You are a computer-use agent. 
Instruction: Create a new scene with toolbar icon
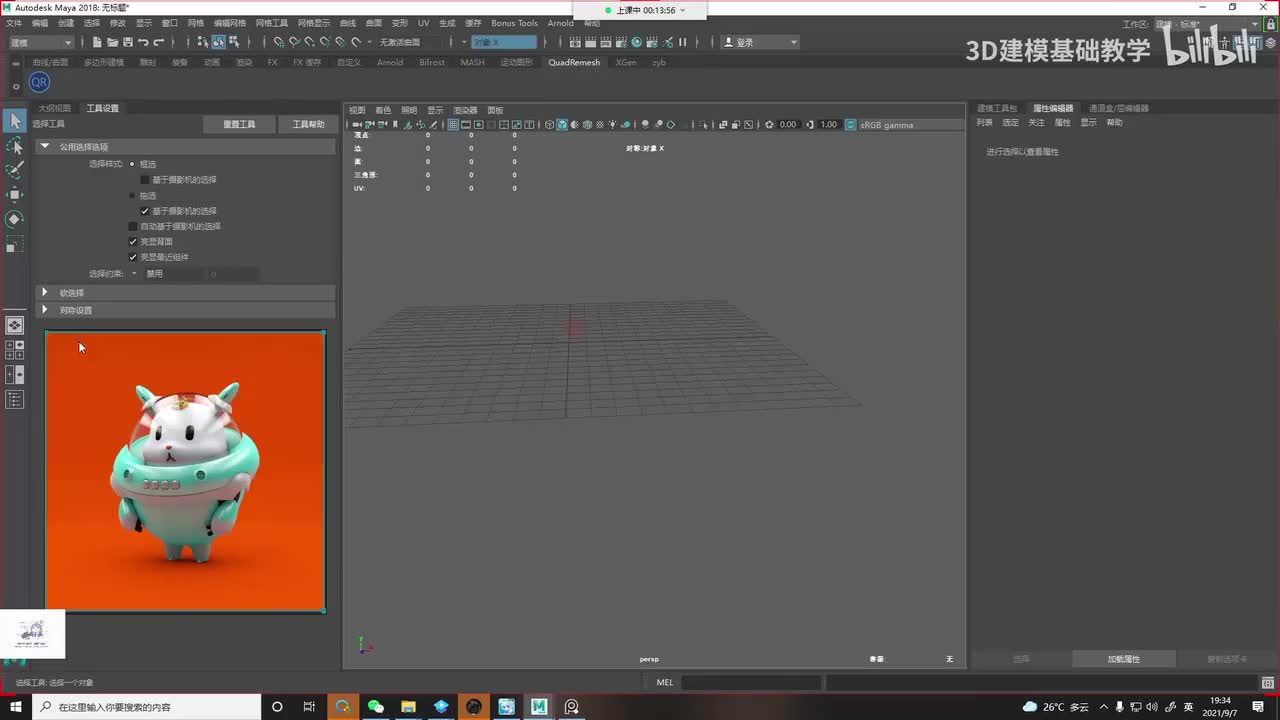tap(97, 42)
